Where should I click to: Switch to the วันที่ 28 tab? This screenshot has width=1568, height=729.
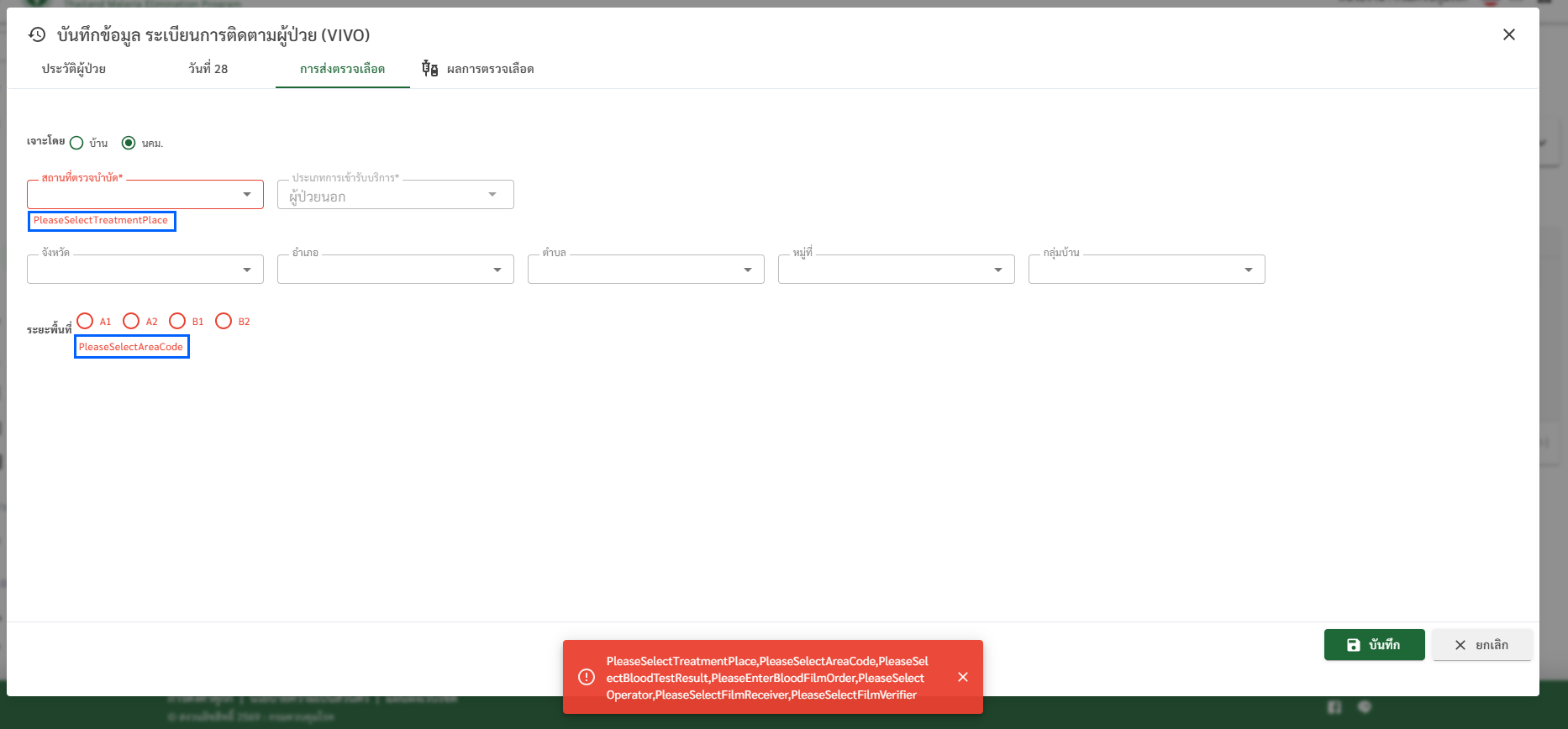pyautogui.click(x=208, y=69)
